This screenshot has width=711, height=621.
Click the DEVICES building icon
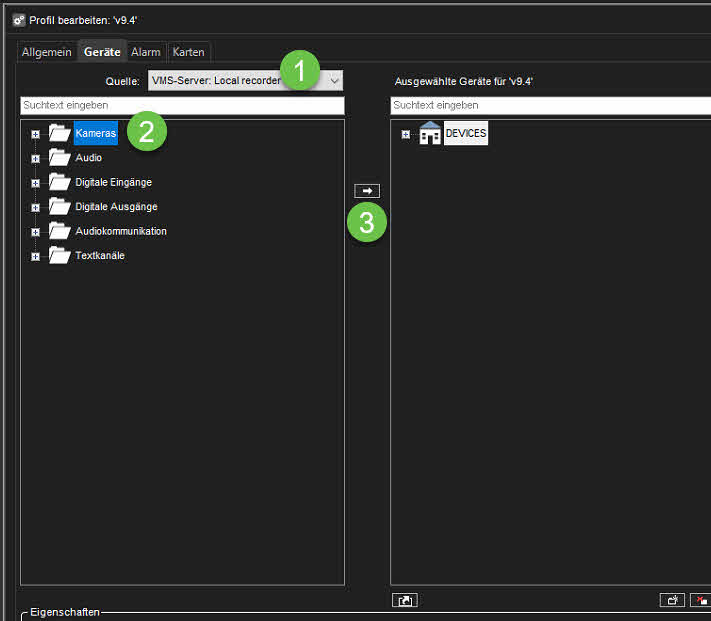coord(430,134)
